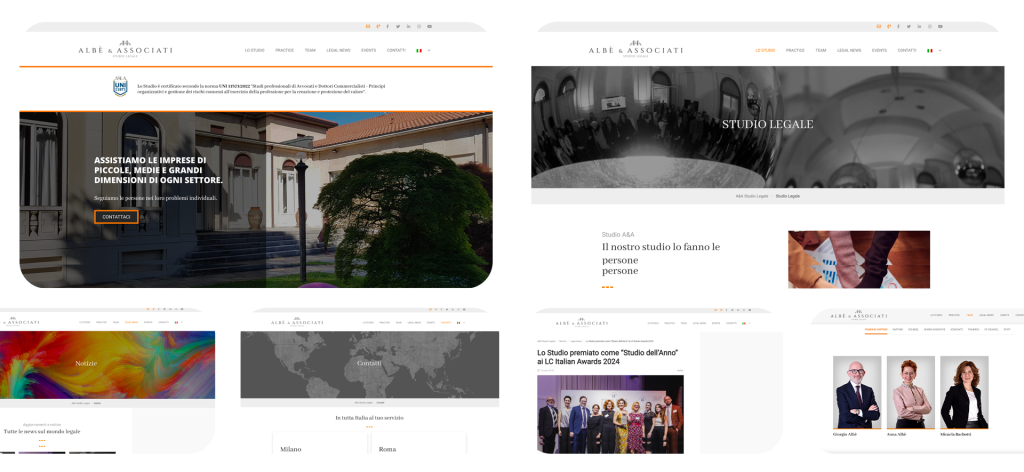1024x472 pixels.
Task: Click the UNI certification badge on the home page
Action: tap(120, 86)
